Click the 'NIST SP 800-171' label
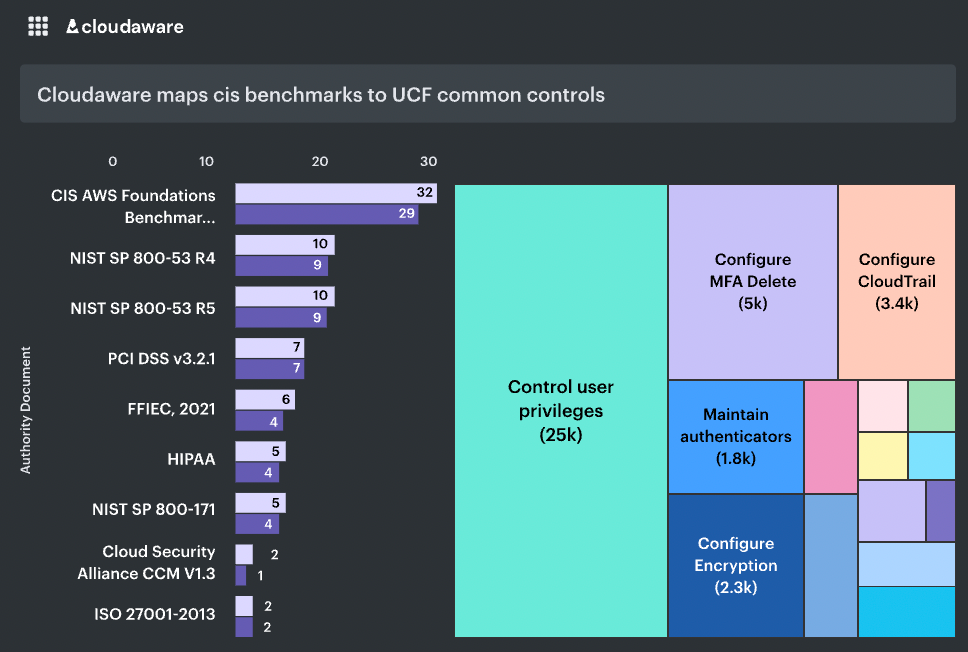 pos(154,509)
